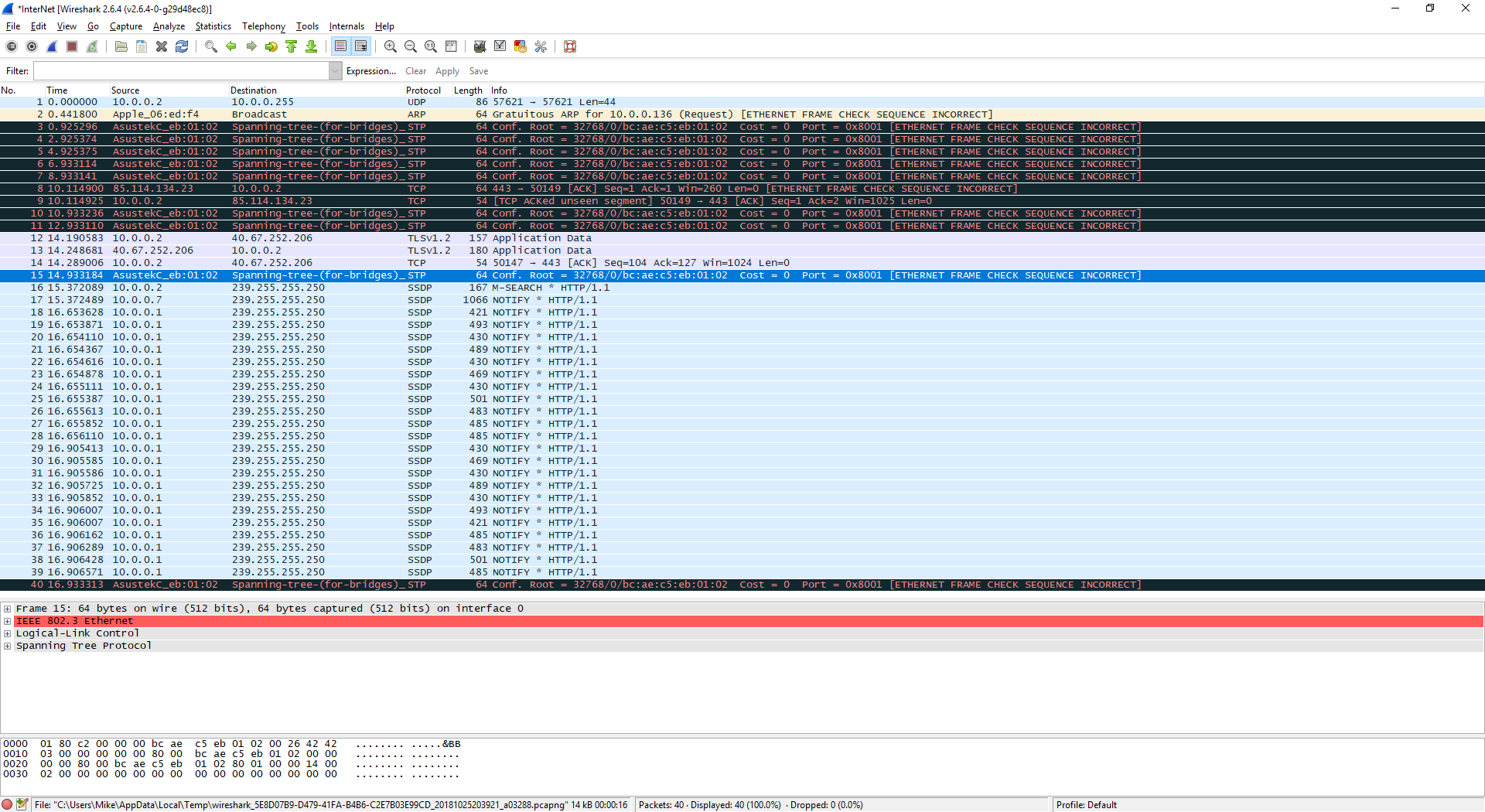The width and height of the screenshot is (1485, 812).
Task: Zoom in packet text
Action: pos(391,46)
